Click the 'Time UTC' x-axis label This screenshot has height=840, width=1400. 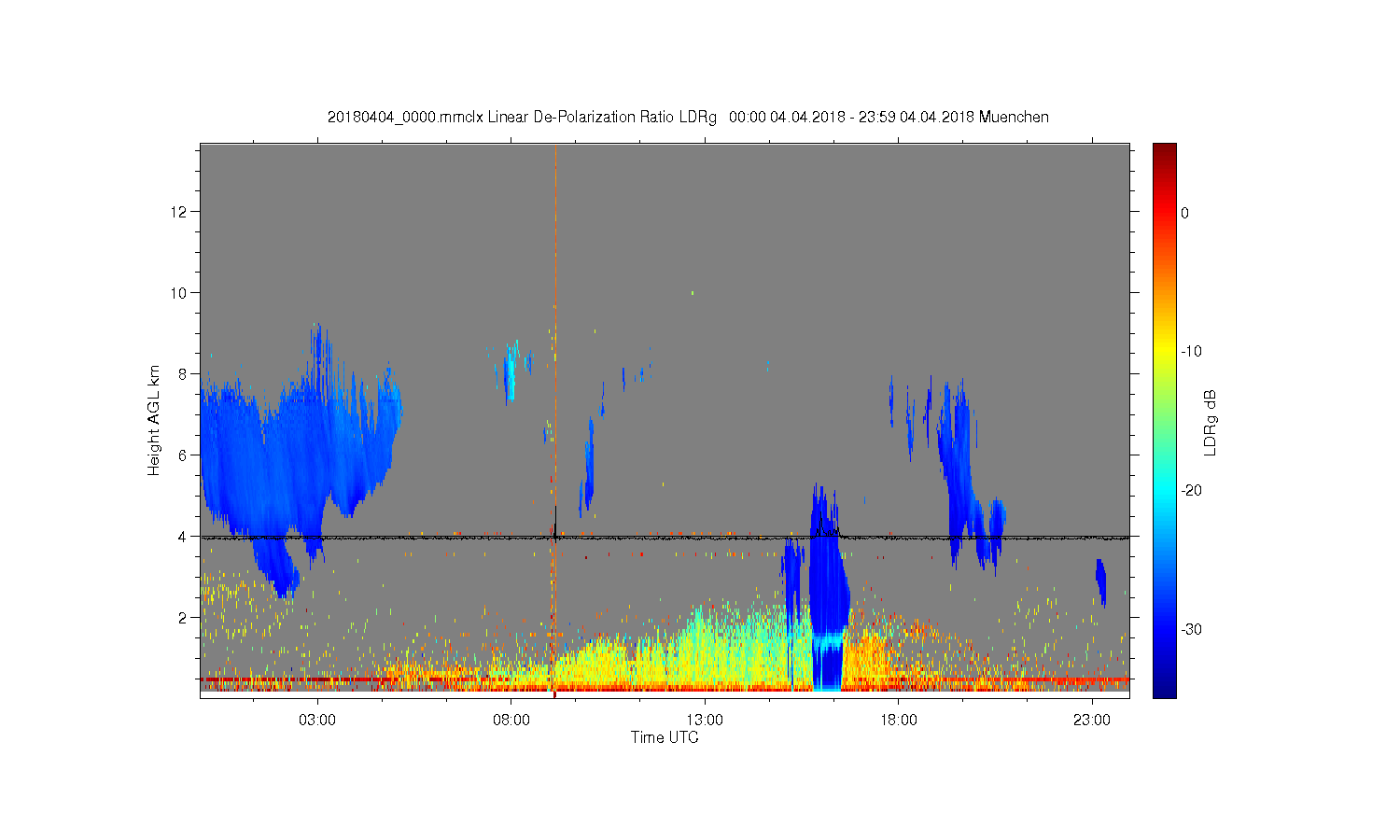point(665,737)
